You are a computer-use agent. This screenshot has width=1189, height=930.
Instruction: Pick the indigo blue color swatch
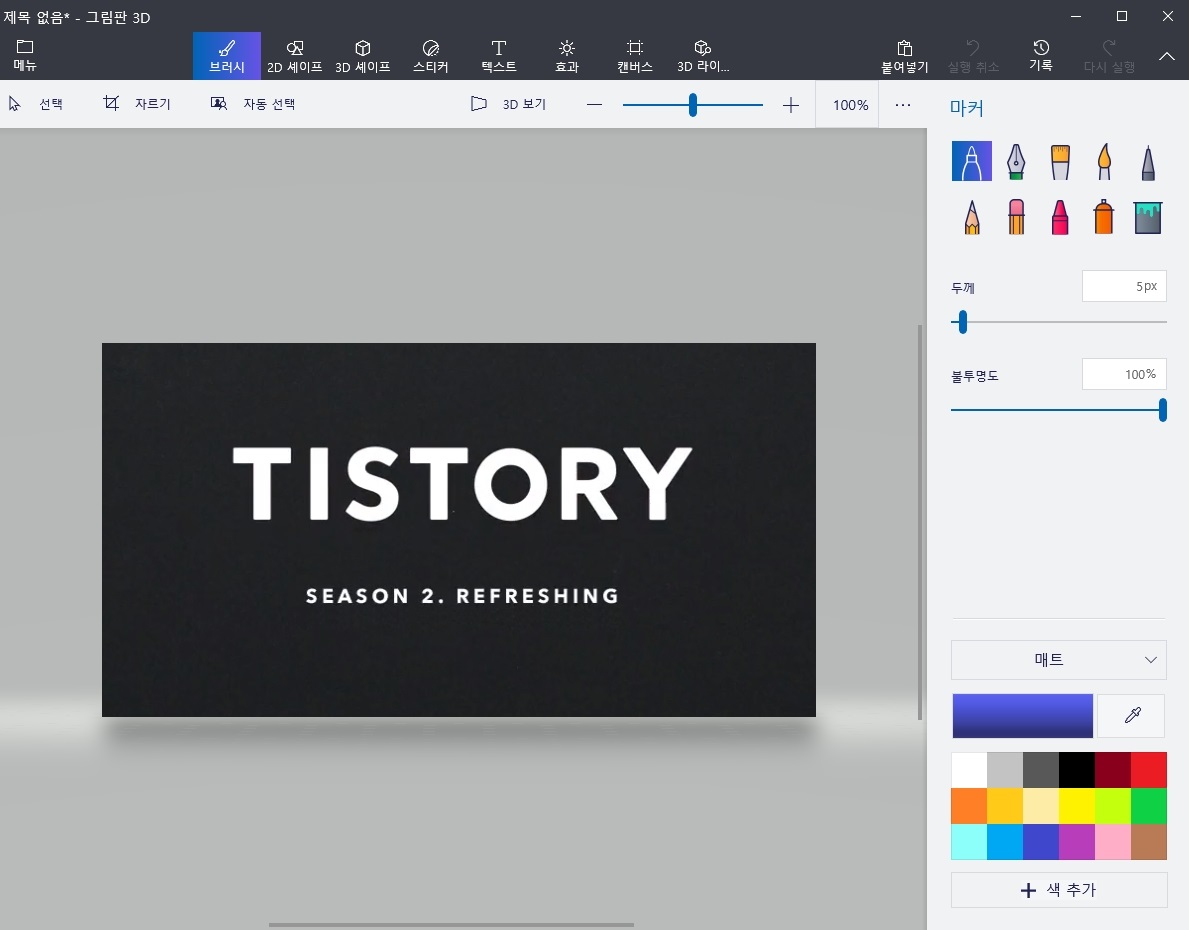pos(1041,842)
